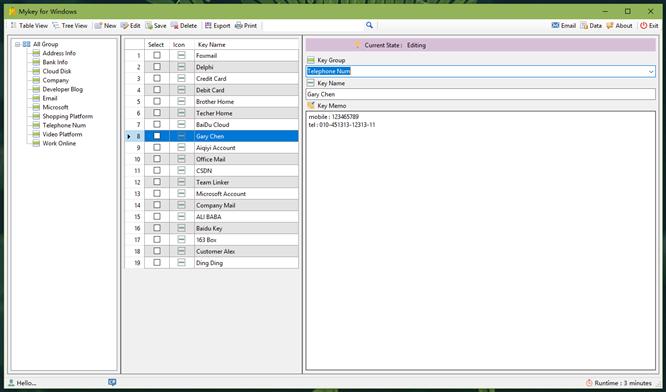This screenshot has width=666, height=392.
Task: Select the Baidu Key row
Action: (x=246, y=228)
